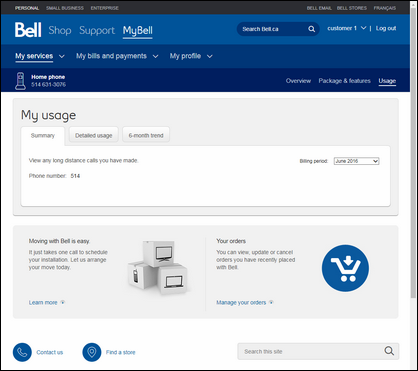Switch to the 6-month trend tab
Viewport: 418px width, 371px height.
pyautogui.click(x=146, y=135)
